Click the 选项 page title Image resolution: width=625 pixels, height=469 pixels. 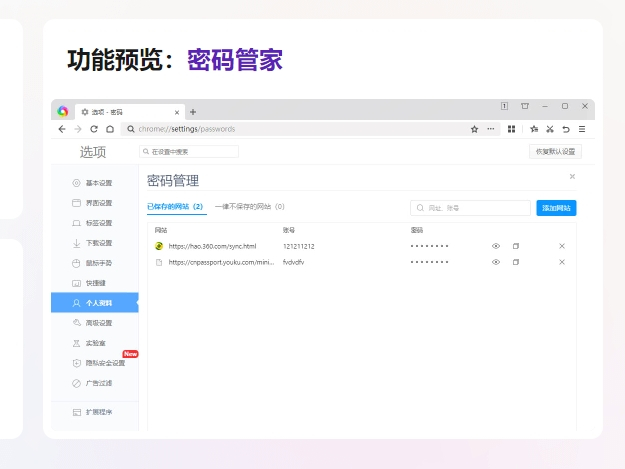(93, 152)
